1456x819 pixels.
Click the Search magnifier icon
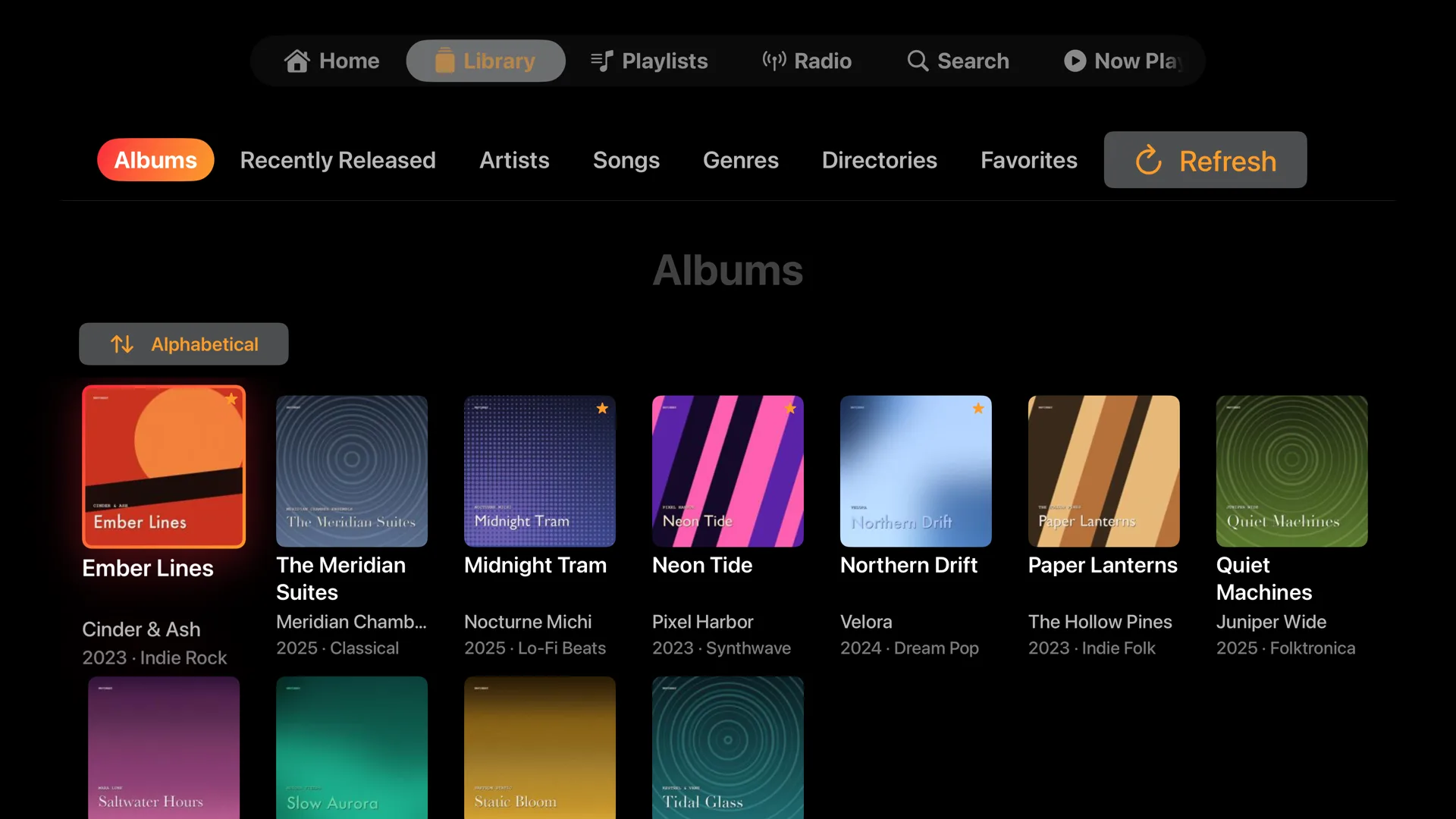(x=918, y=61)
